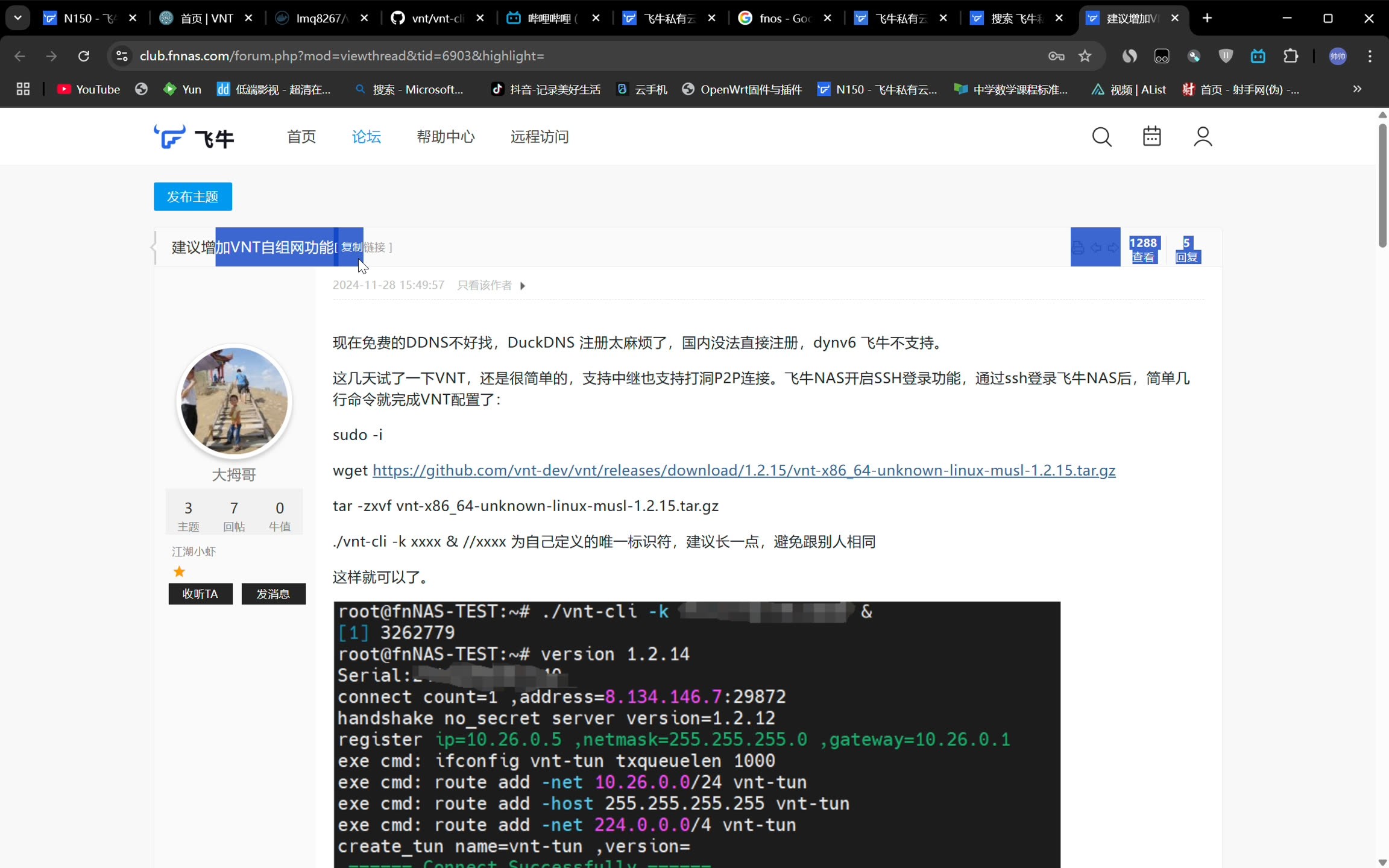Click the left collapse arrow by the thread title
Image resolution: width=1389 pixels, height=868 pixels.
(153, 247)
